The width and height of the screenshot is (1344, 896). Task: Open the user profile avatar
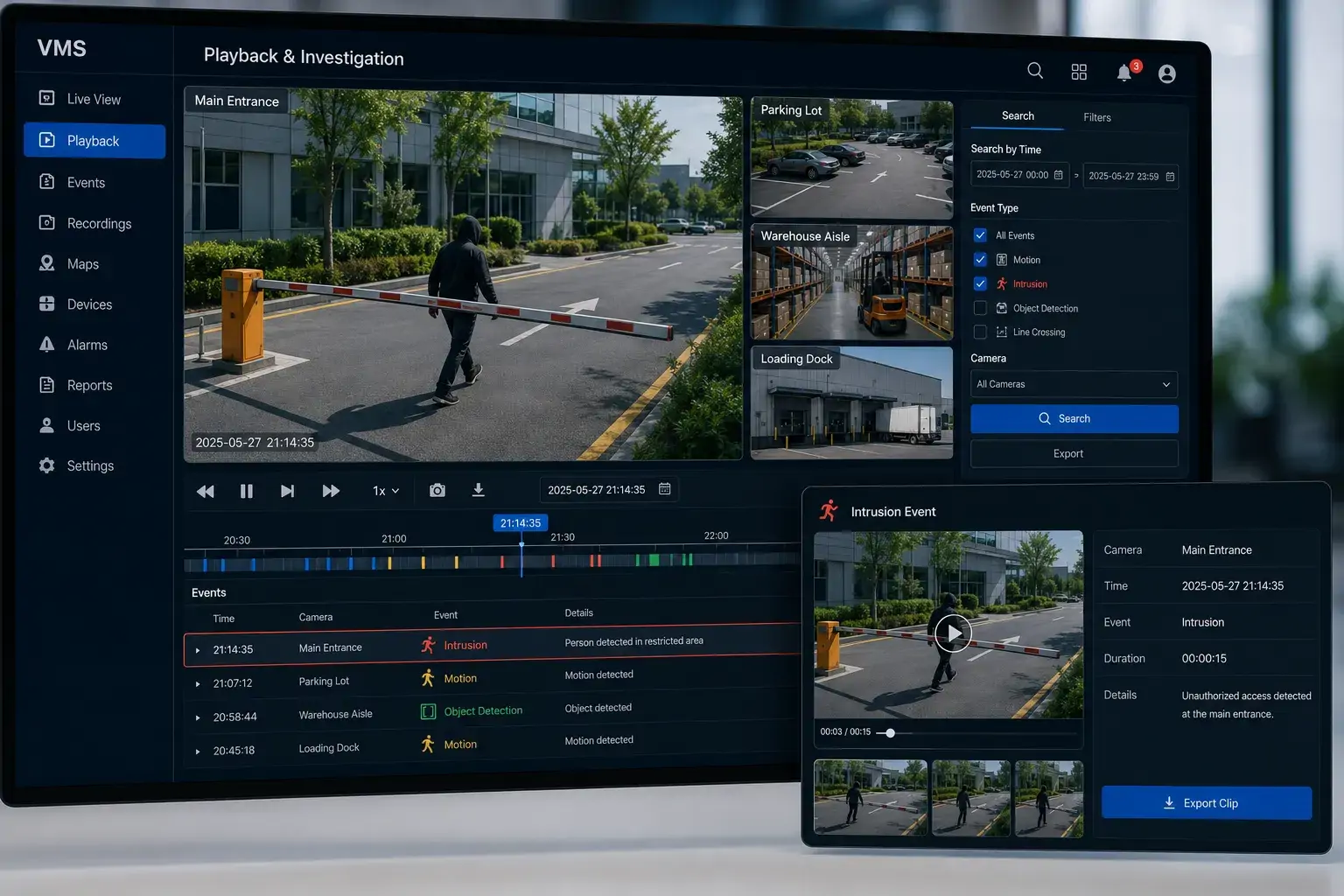click(x=1166, y=74)
